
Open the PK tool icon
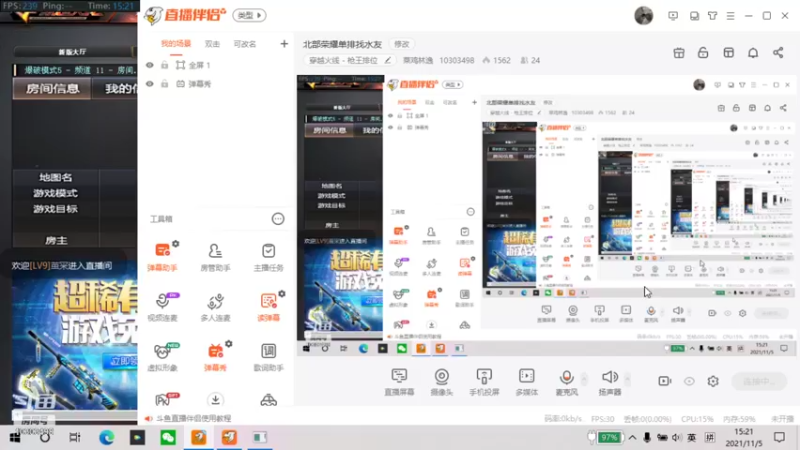pos(163,399)
